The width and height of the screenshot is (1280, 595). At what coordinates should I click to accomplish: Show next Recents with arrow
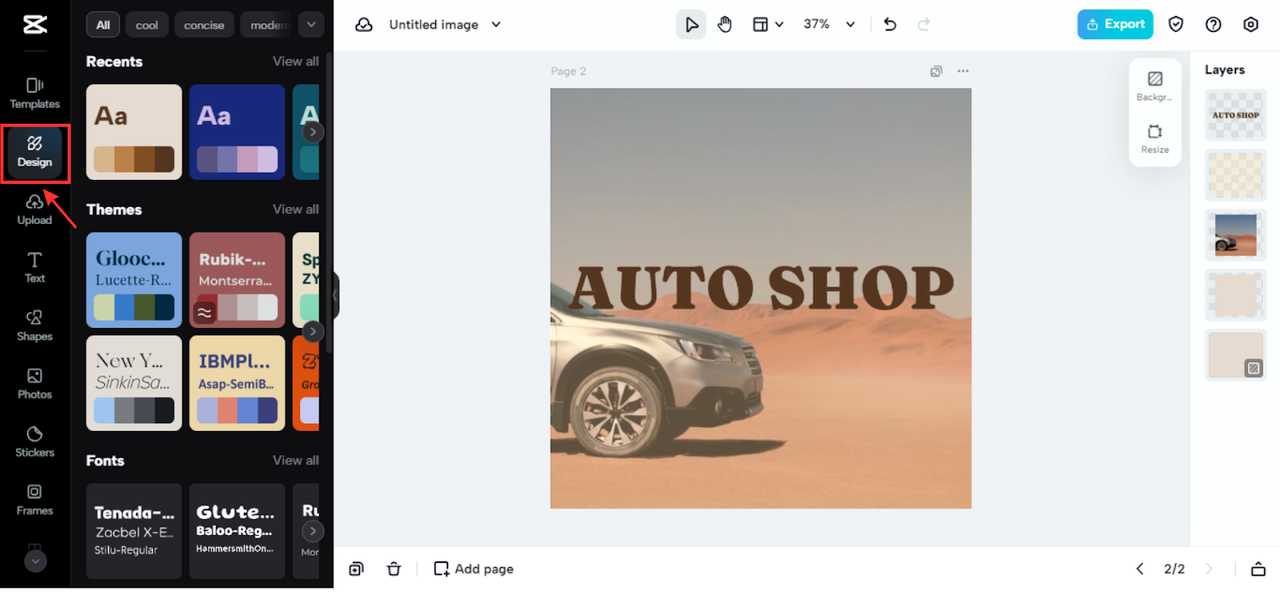click(x=313, y=132)
